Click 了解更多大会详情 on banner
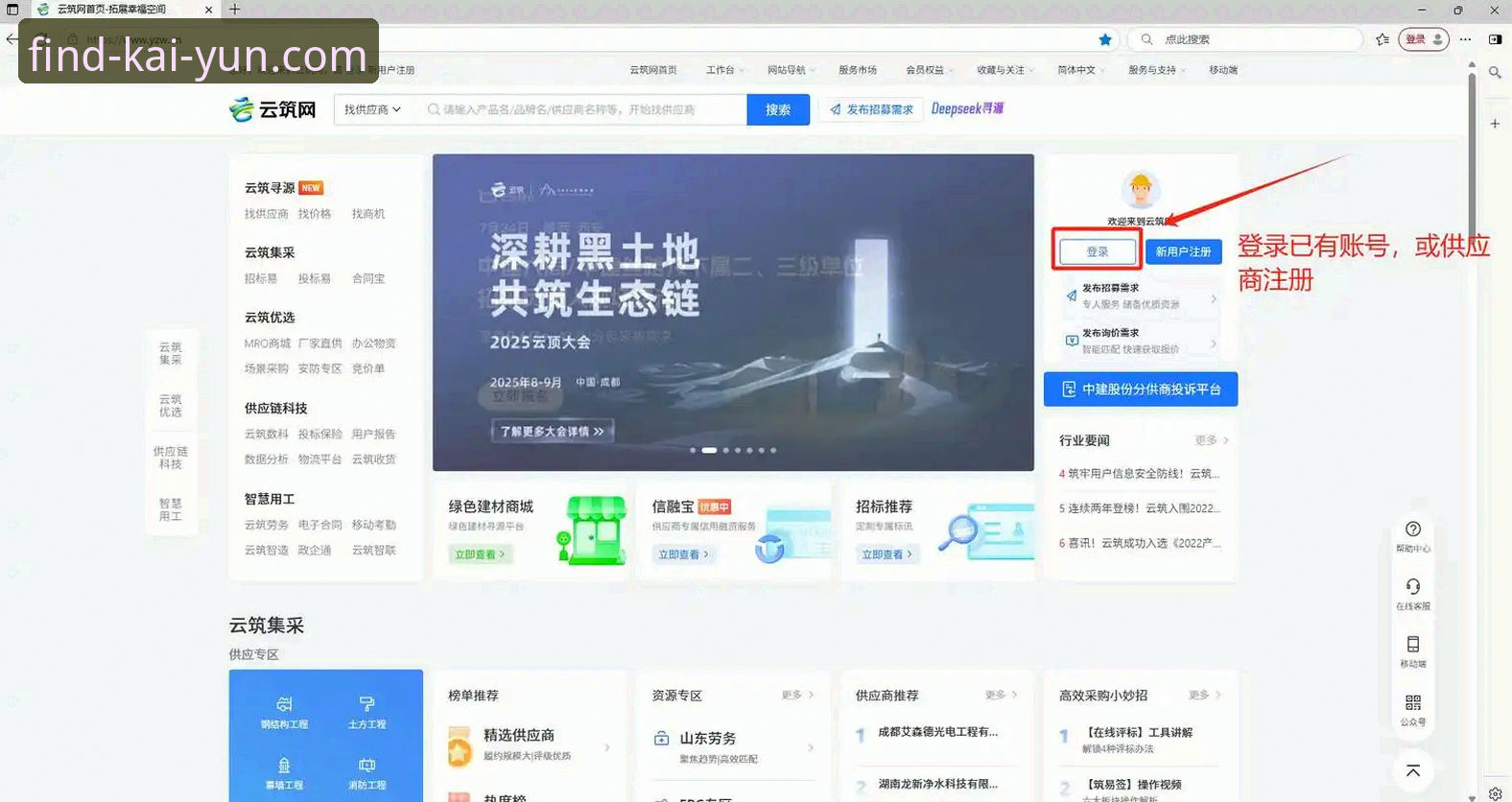 point(552,431)
